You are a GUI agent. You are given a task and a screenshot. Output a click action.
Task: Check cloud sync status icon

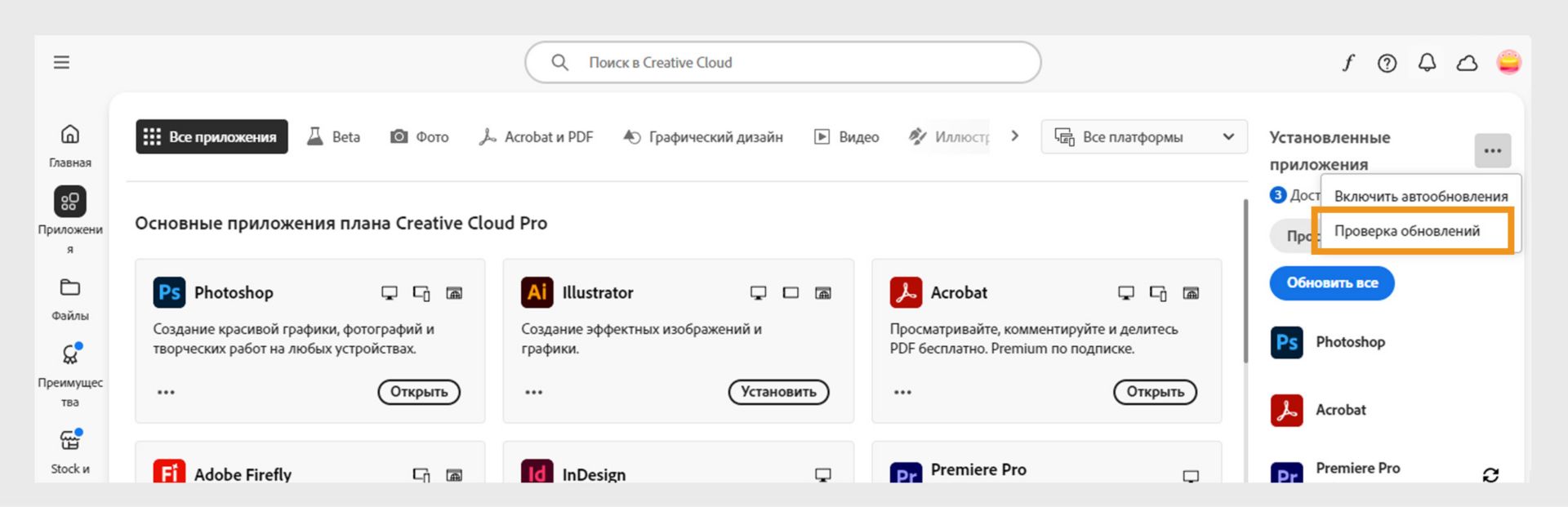[1467, 63]
